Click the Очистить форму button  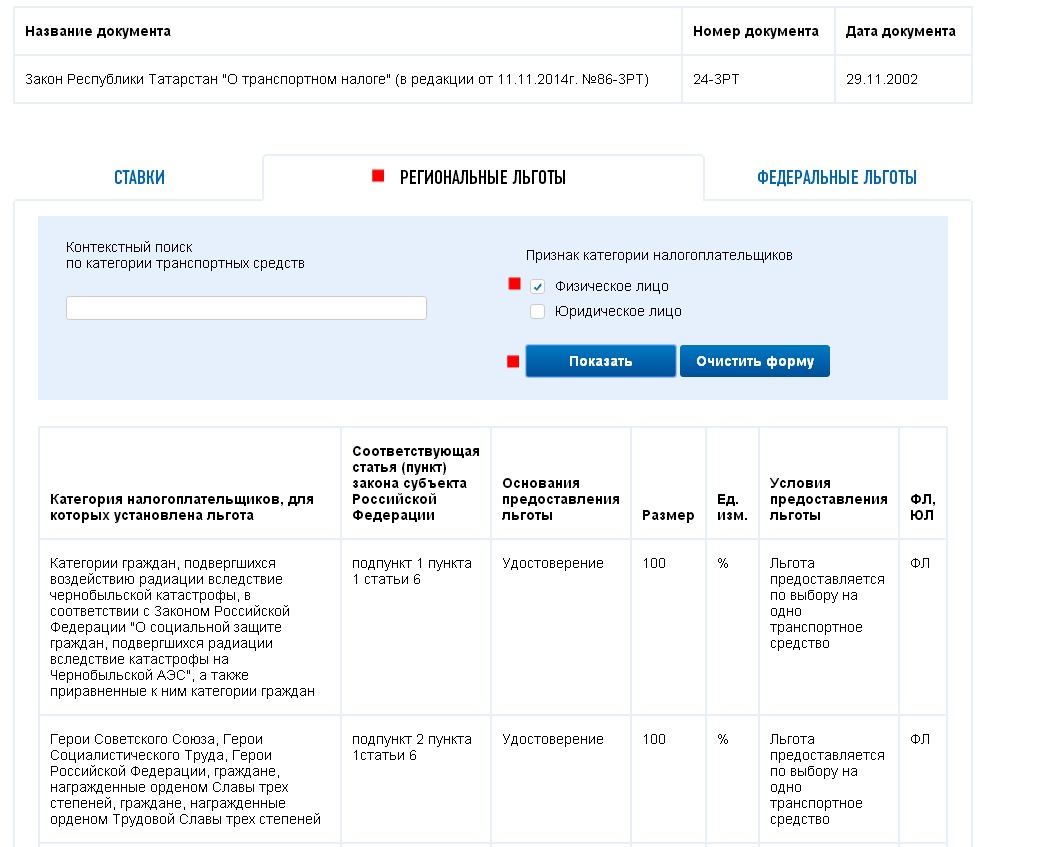(755, 361)
